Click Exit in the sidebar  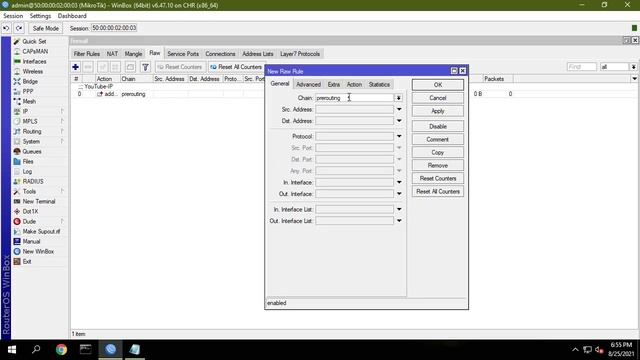[27, 261]
